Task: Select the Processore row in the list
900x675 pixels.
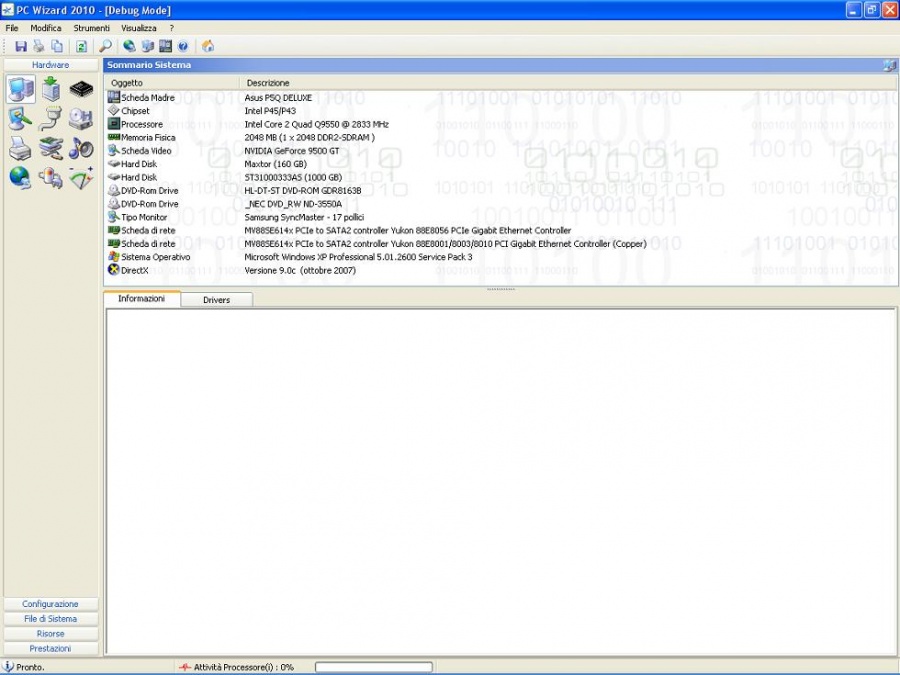Action: tap(142, 124)
